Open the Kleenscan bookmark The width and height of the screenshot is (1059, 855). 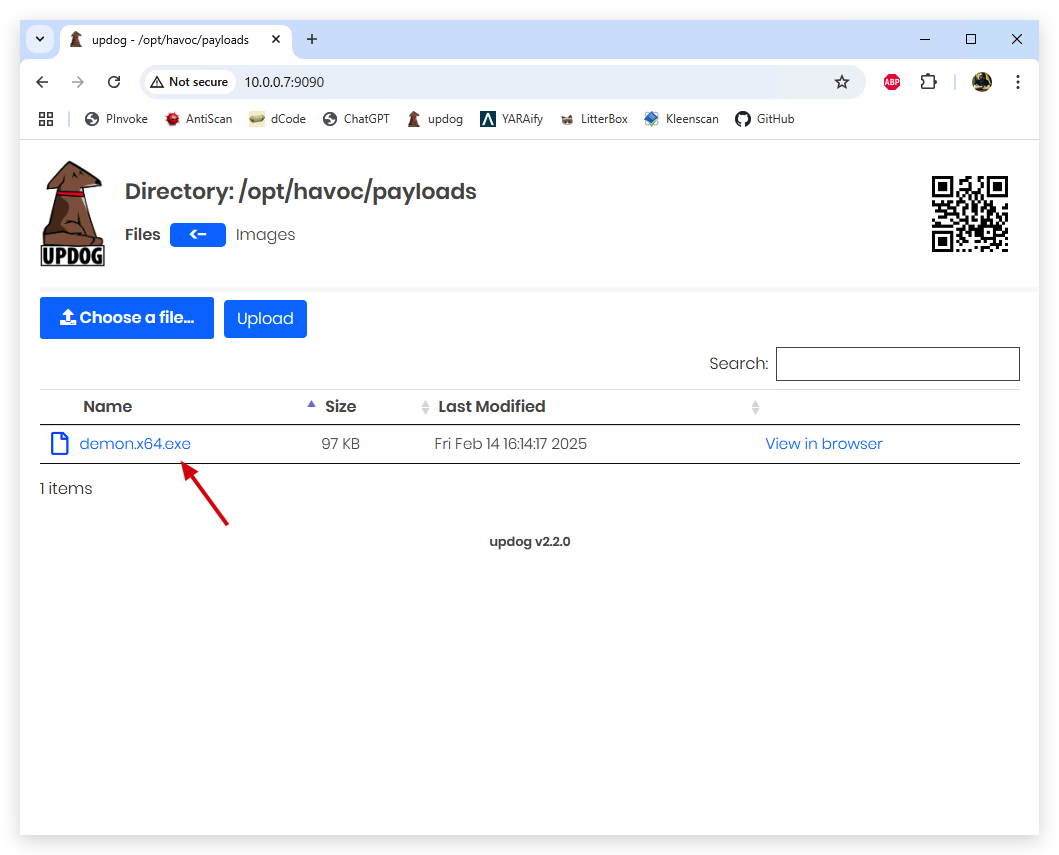click(x=681, y=119)
